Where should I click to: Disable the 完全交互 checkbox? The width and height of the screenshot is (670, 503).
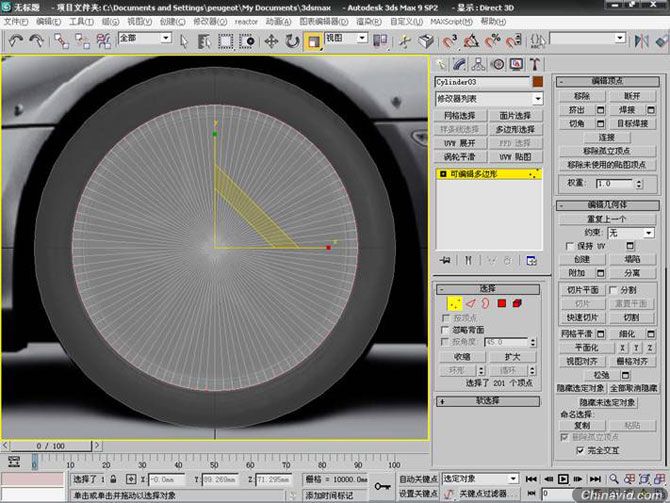580,450
